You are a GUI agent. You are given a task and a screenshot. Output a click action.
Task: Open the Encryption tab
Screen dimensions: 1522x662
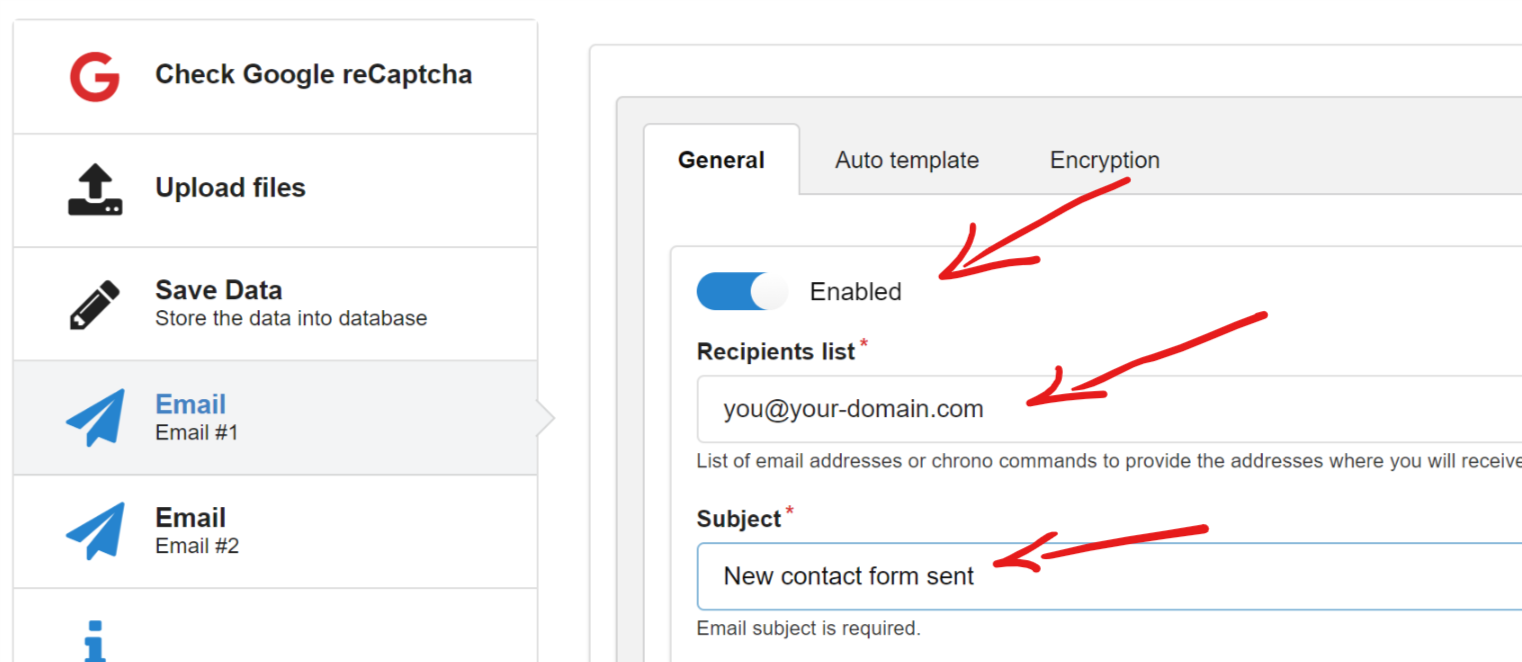tap(1104, 160)
